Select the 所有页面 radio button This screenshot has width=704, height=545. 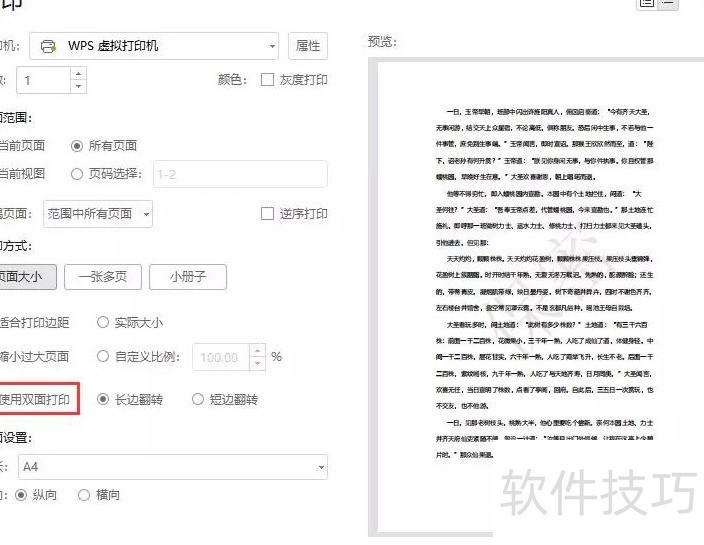[77, 146]
